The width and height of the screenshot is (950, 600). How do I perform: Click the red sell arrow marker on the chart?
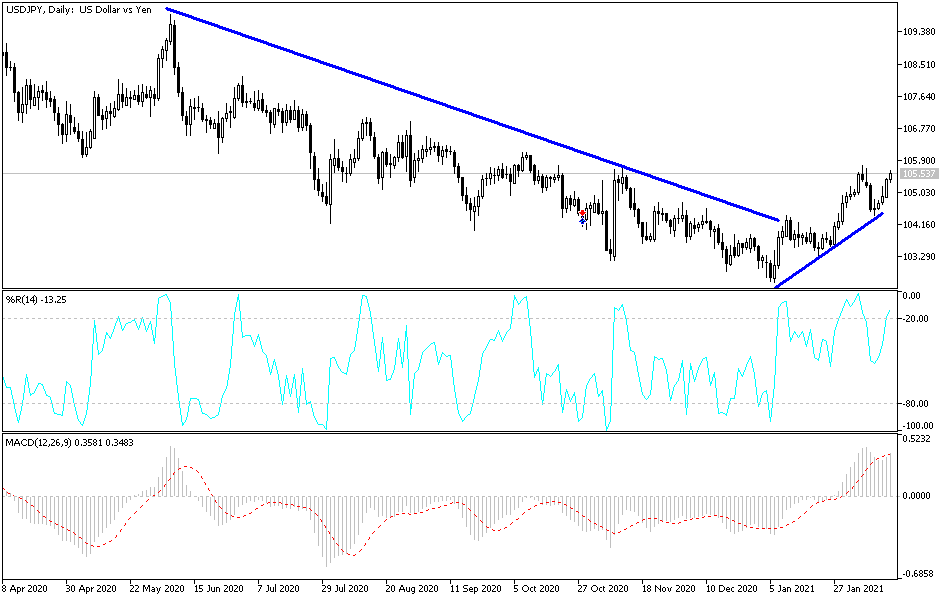tap(583, 212)
